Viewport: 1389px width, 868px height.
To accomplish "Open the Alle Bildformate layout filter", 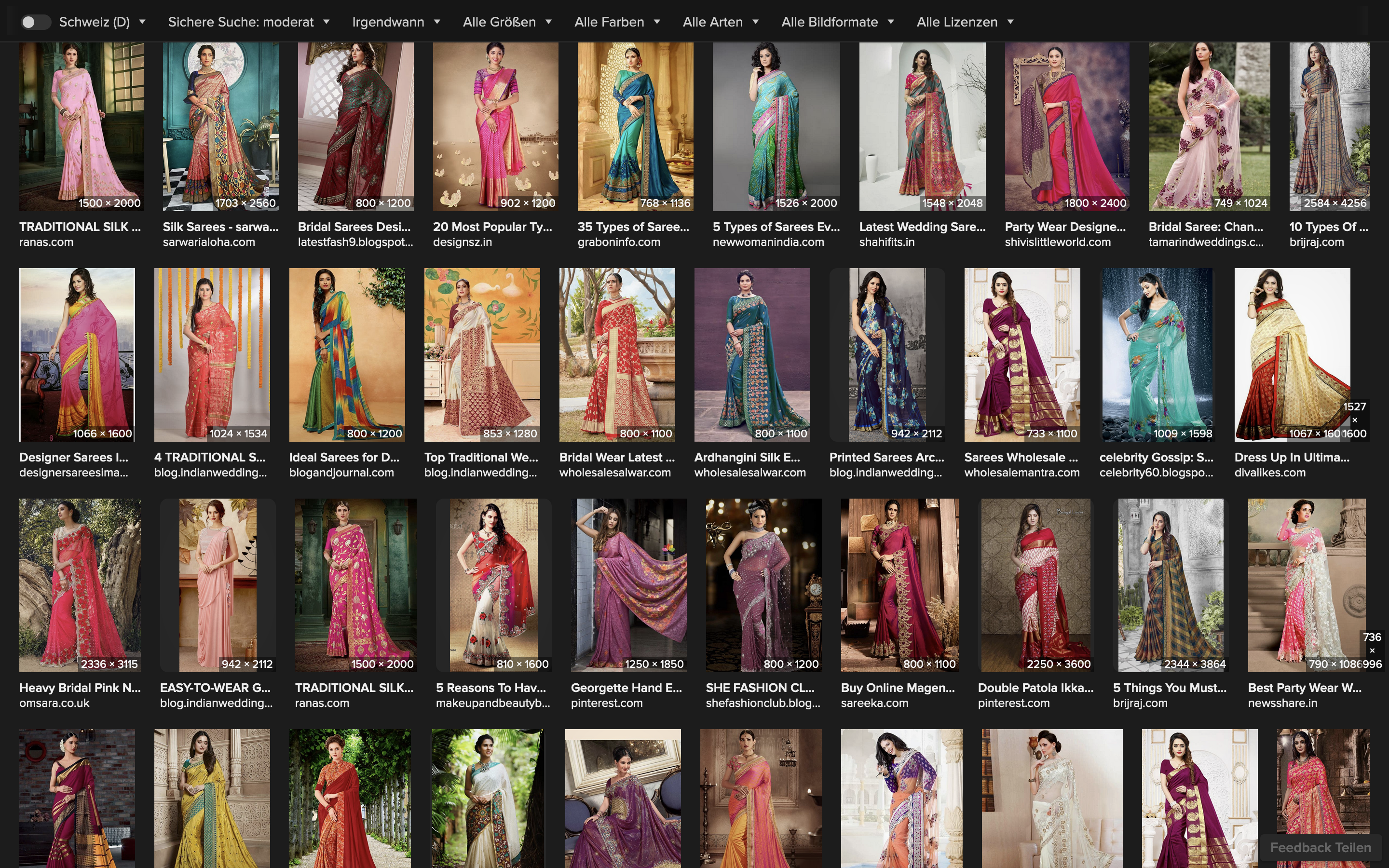I will [837, 22].
